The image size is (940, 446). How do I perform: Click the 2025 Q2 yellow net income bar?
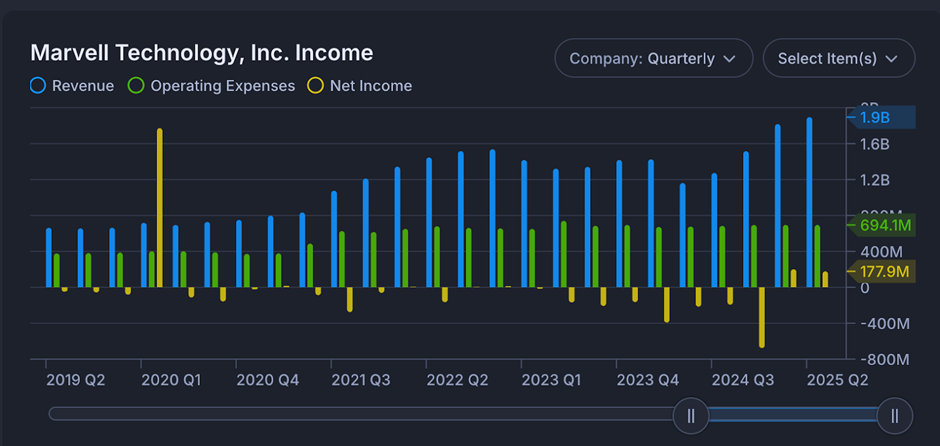pos(825,279)
